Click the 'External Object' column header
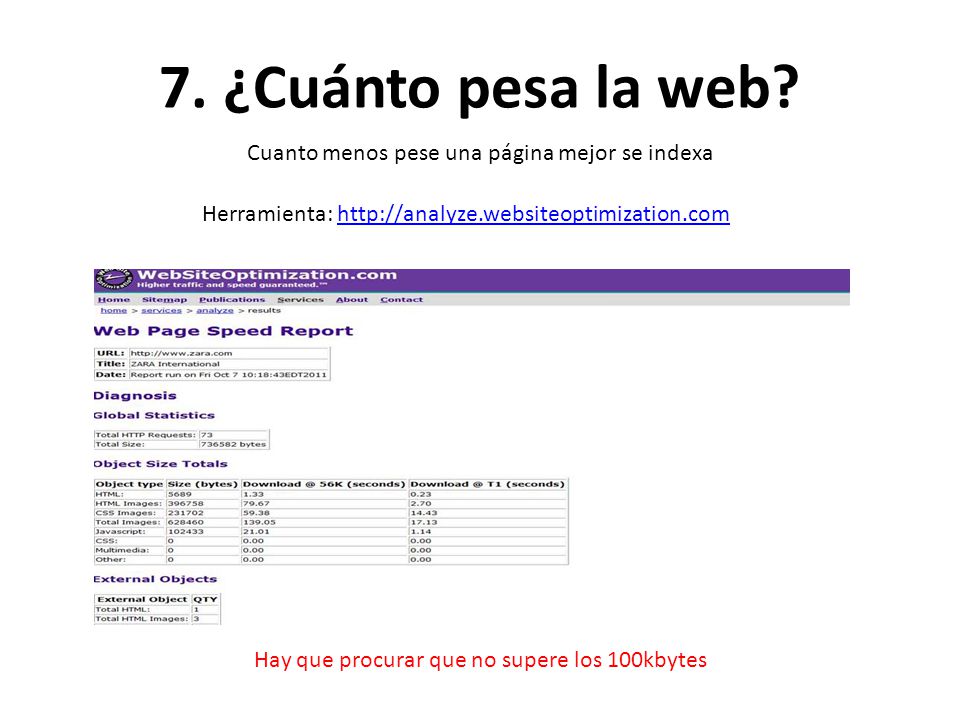960x720 pixels. click(x=142, y=599)
